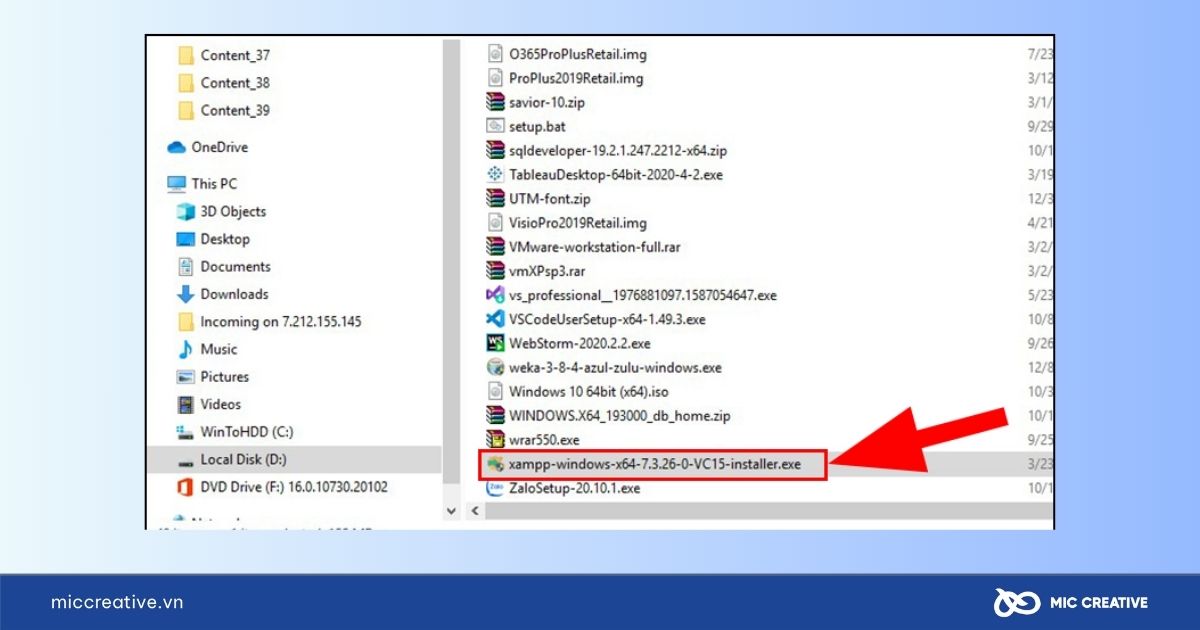
Task: Click the file list horizontal scrollbar track
Action: tap(768, 511)
